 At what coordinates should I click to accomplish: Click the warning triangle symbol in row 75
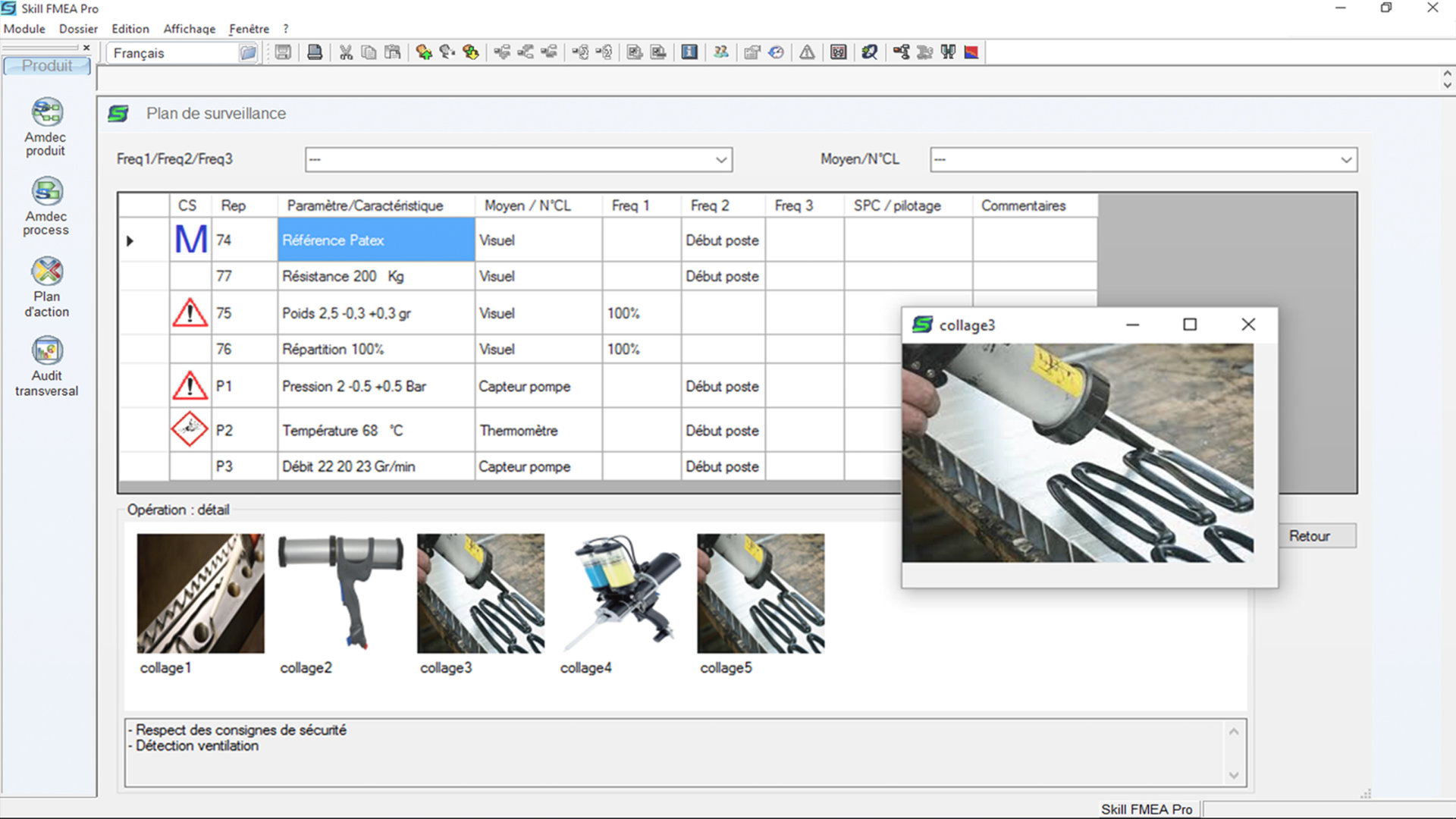(190, 312)
